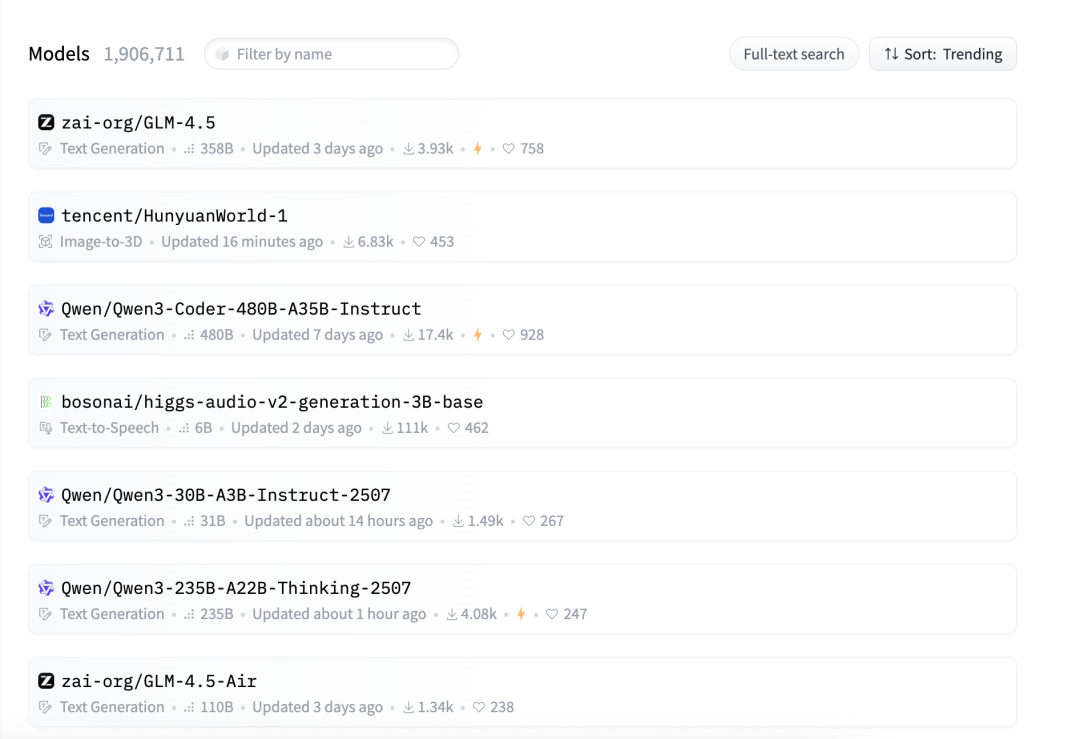Click Updated 7 days ago text
Viewport: 1080px width, 739px height.
click(318, 335)
